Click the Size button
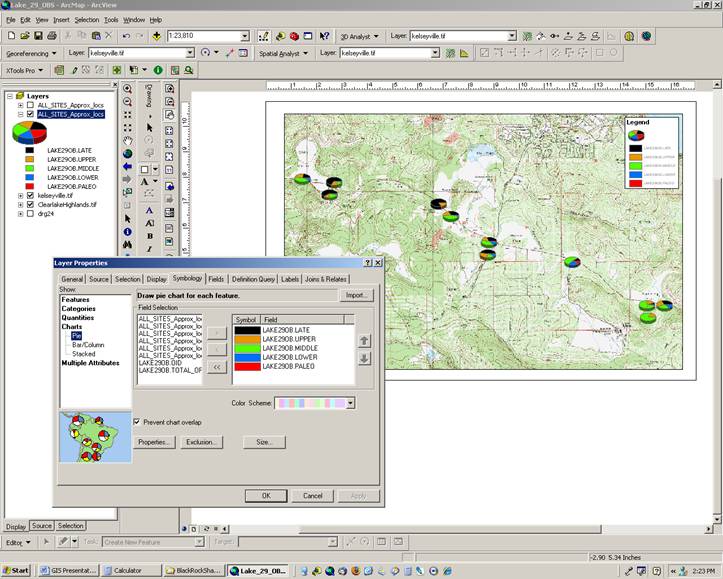This screenshot has height=579, width=723. pos(264,442)
